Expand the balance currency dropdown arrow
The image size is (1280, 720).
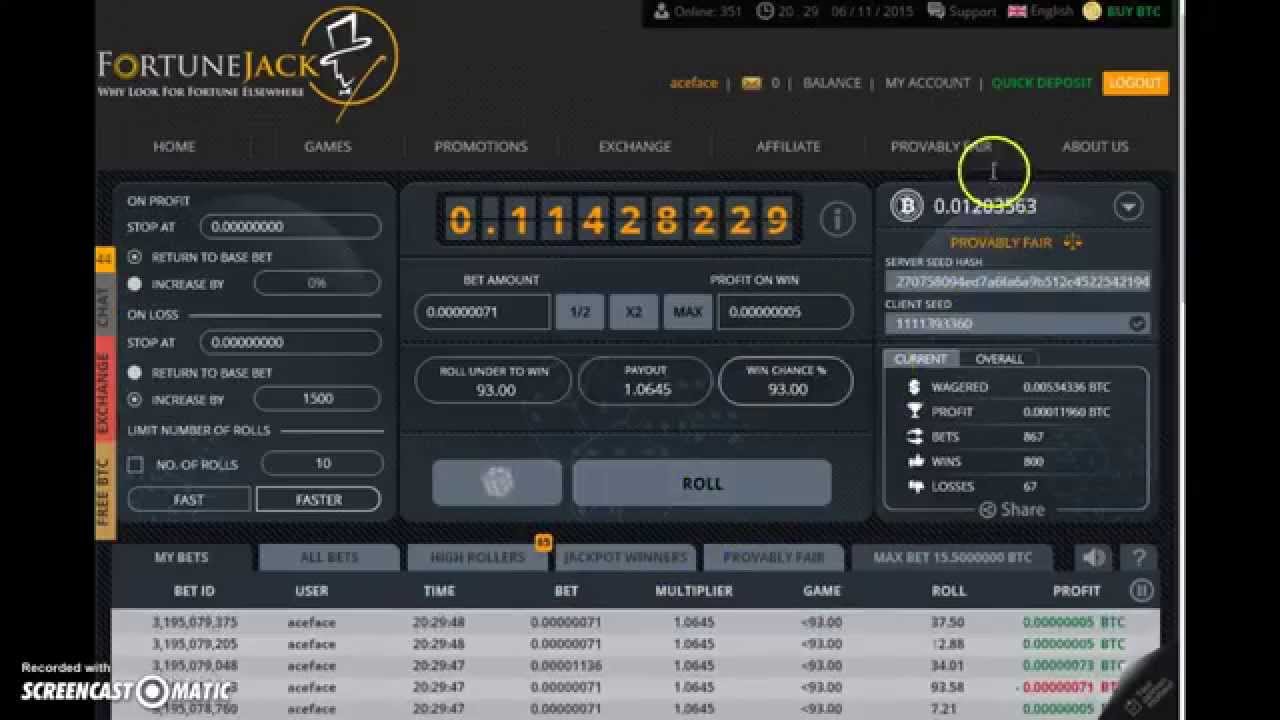pyautogui.click(x=1128, y=206)
